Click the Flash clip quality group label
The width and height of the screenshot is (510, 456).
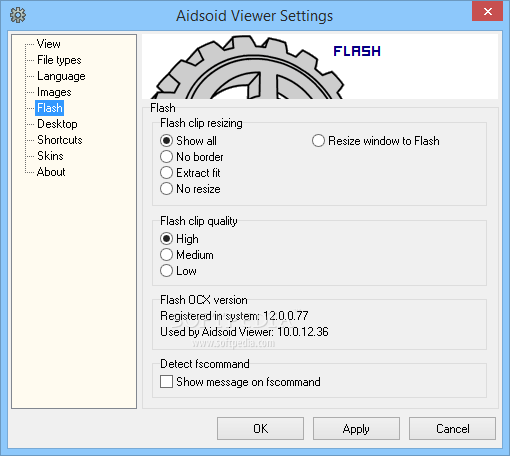(x=199, y=221)
